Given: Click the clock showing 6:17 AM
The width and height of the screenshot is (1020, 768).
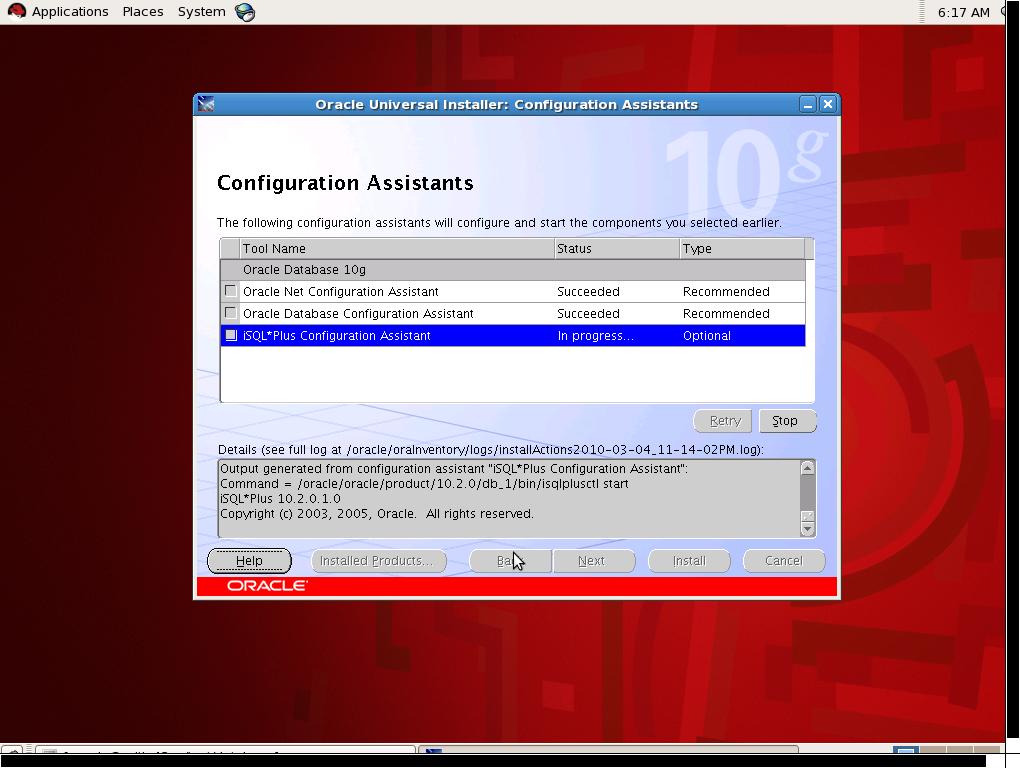Looking at the screenshot, I should click(963, 12).
